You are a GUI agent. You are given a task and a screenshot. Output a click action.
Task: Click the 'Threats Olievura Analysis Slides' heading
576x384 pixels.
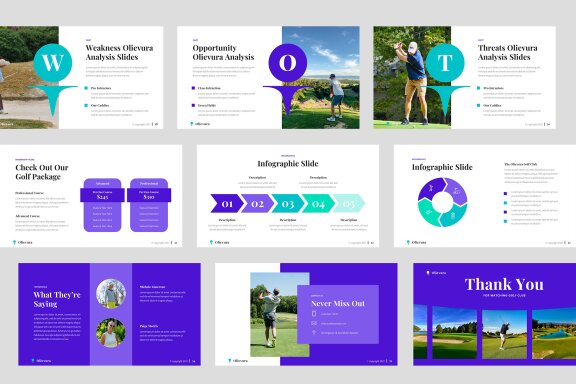click(x=508, y=53)
